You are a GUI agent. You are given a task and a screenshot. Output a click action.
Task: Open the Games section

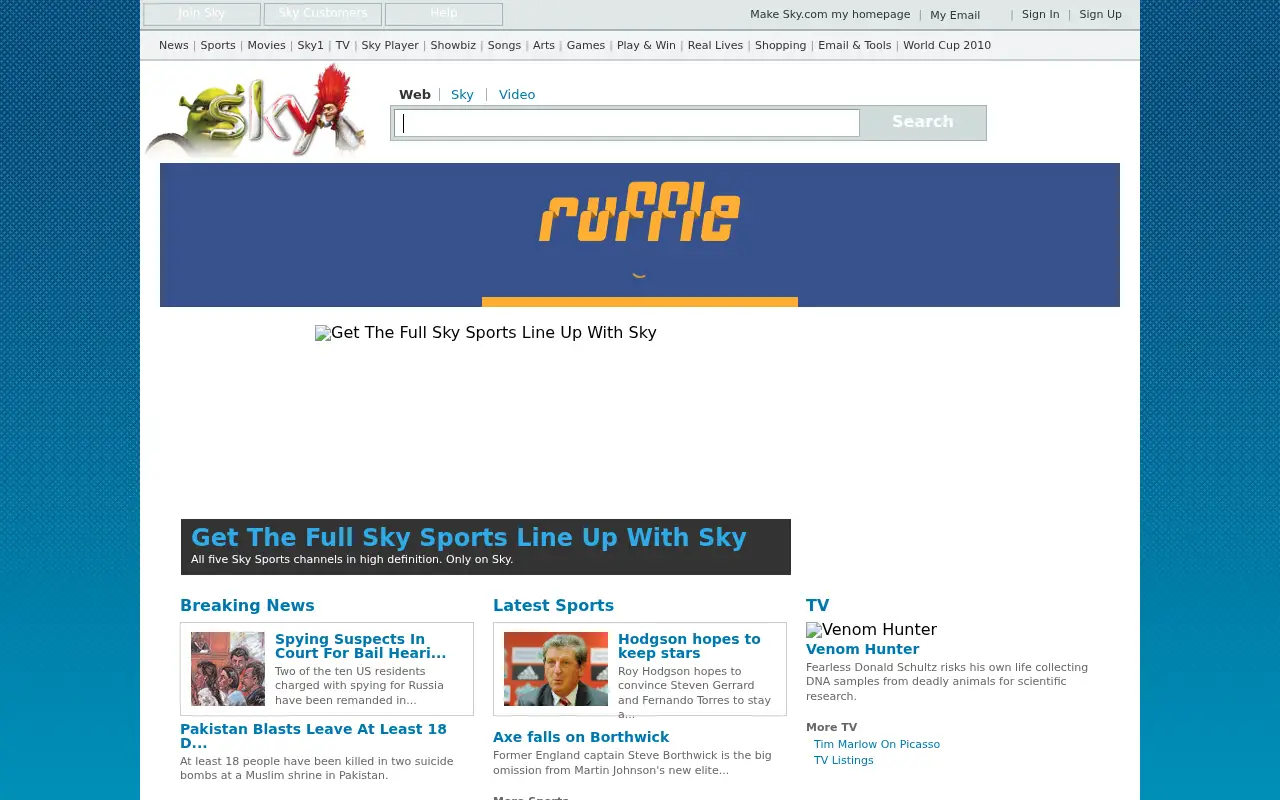(586, 46)
